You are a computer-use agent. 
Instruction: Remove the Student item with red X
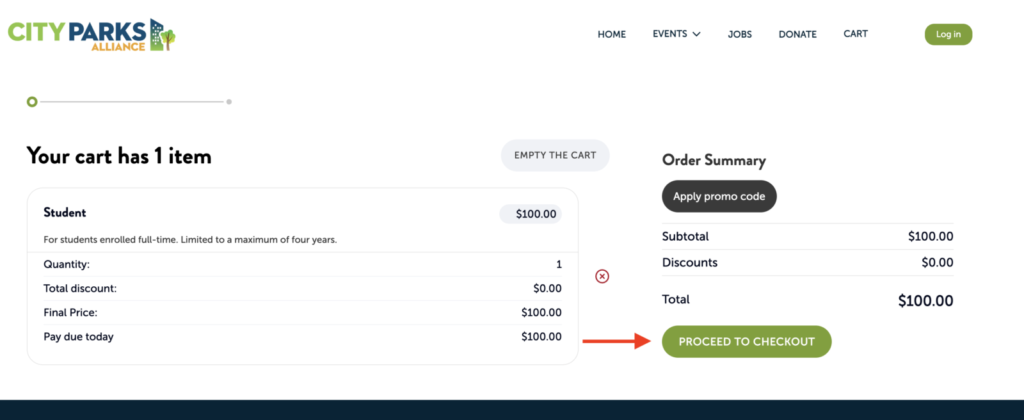602,276
